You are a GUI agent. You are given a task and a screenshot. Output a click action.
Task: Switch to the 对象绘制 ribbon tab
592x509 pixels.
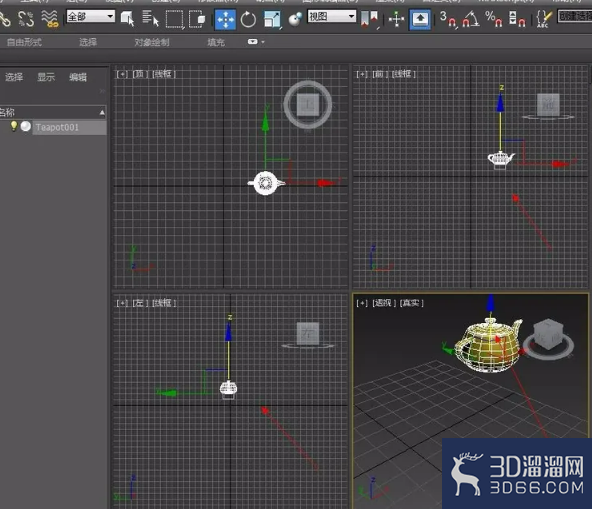152,42
